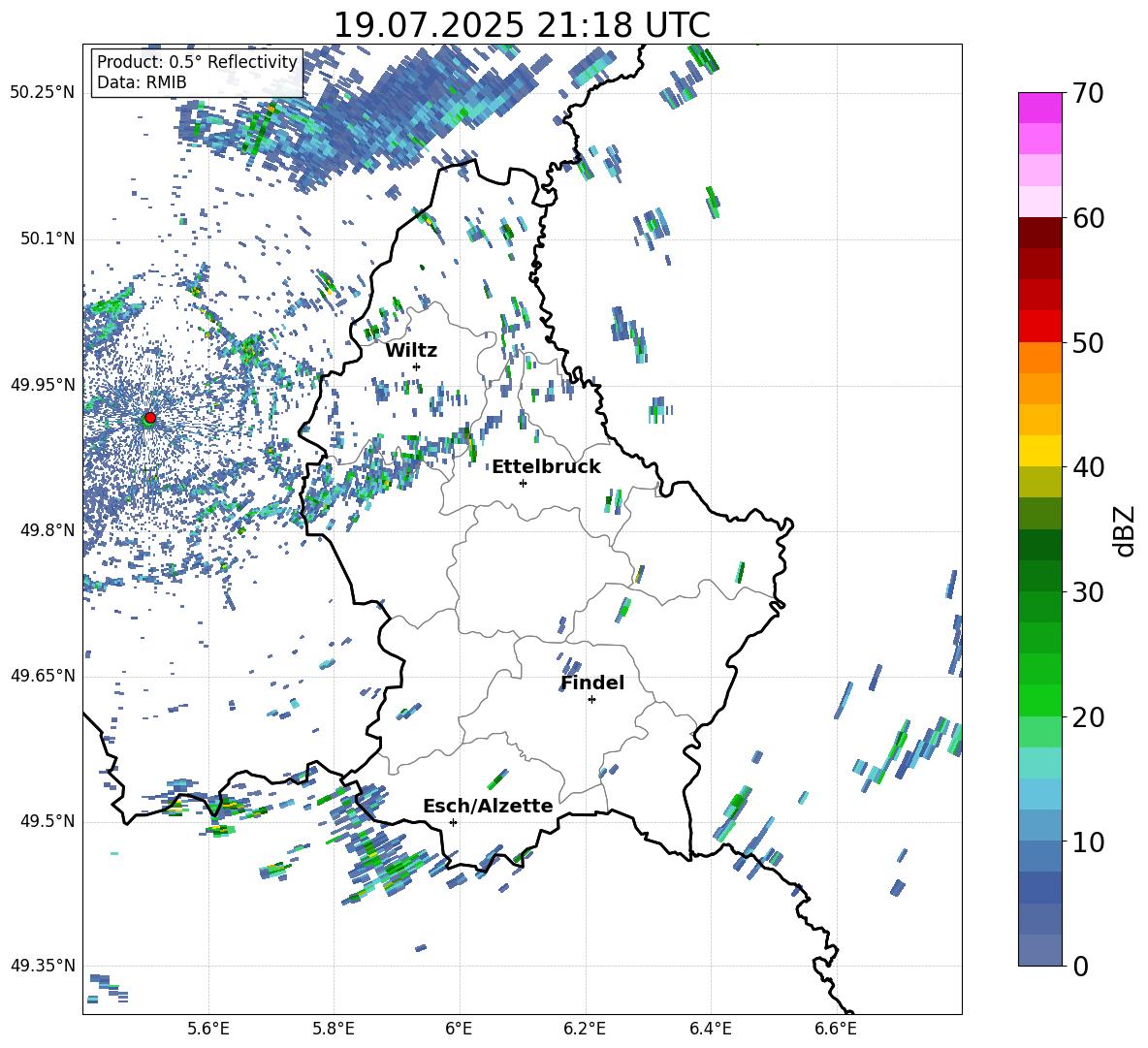1148x1048 pixels.
Task: Click the yellow colorbar segment near 40
Action: tap(1039, 451)
